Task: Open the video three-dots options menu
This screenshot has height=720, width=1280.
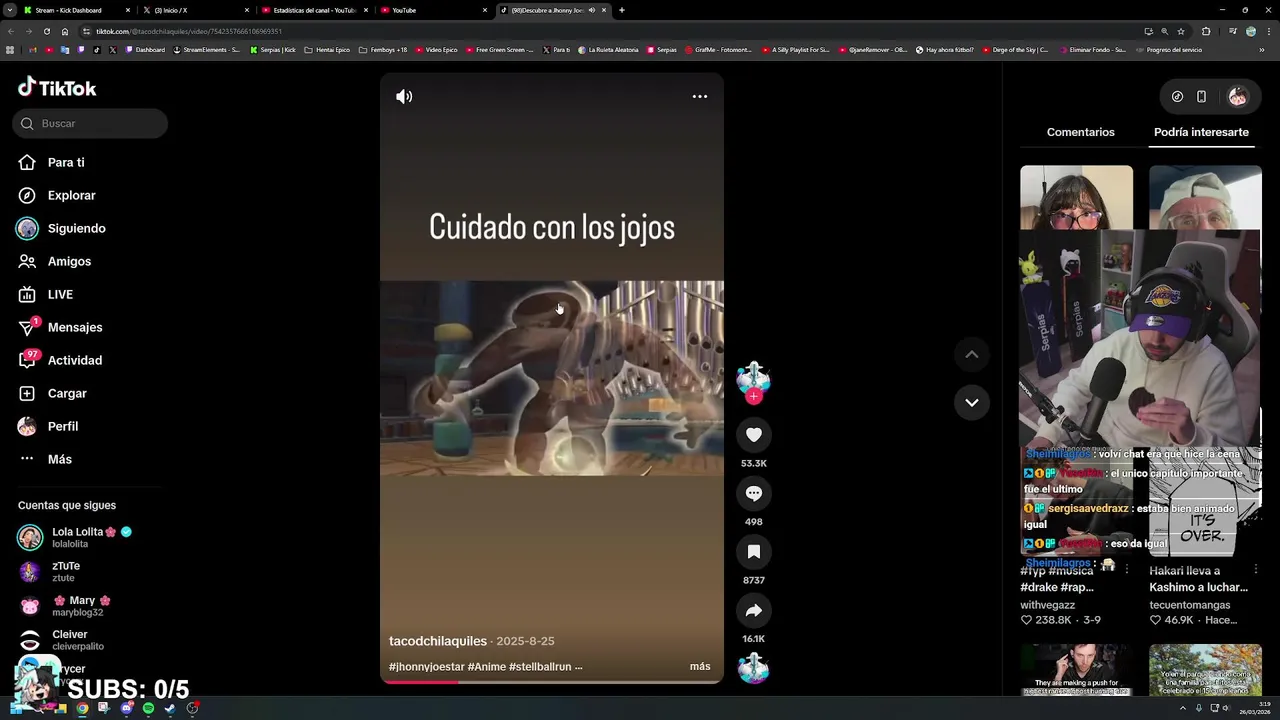Action: tap(700, 97)
